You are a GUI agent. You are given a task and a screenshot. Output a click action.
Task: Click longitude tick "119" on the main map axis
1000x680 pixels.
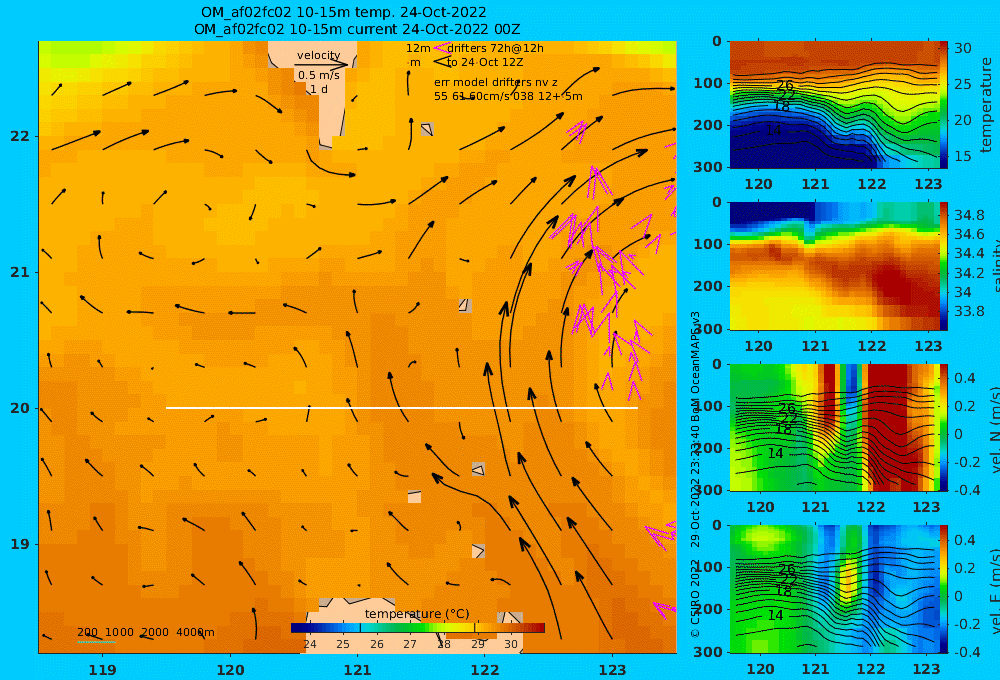[102, 670]
